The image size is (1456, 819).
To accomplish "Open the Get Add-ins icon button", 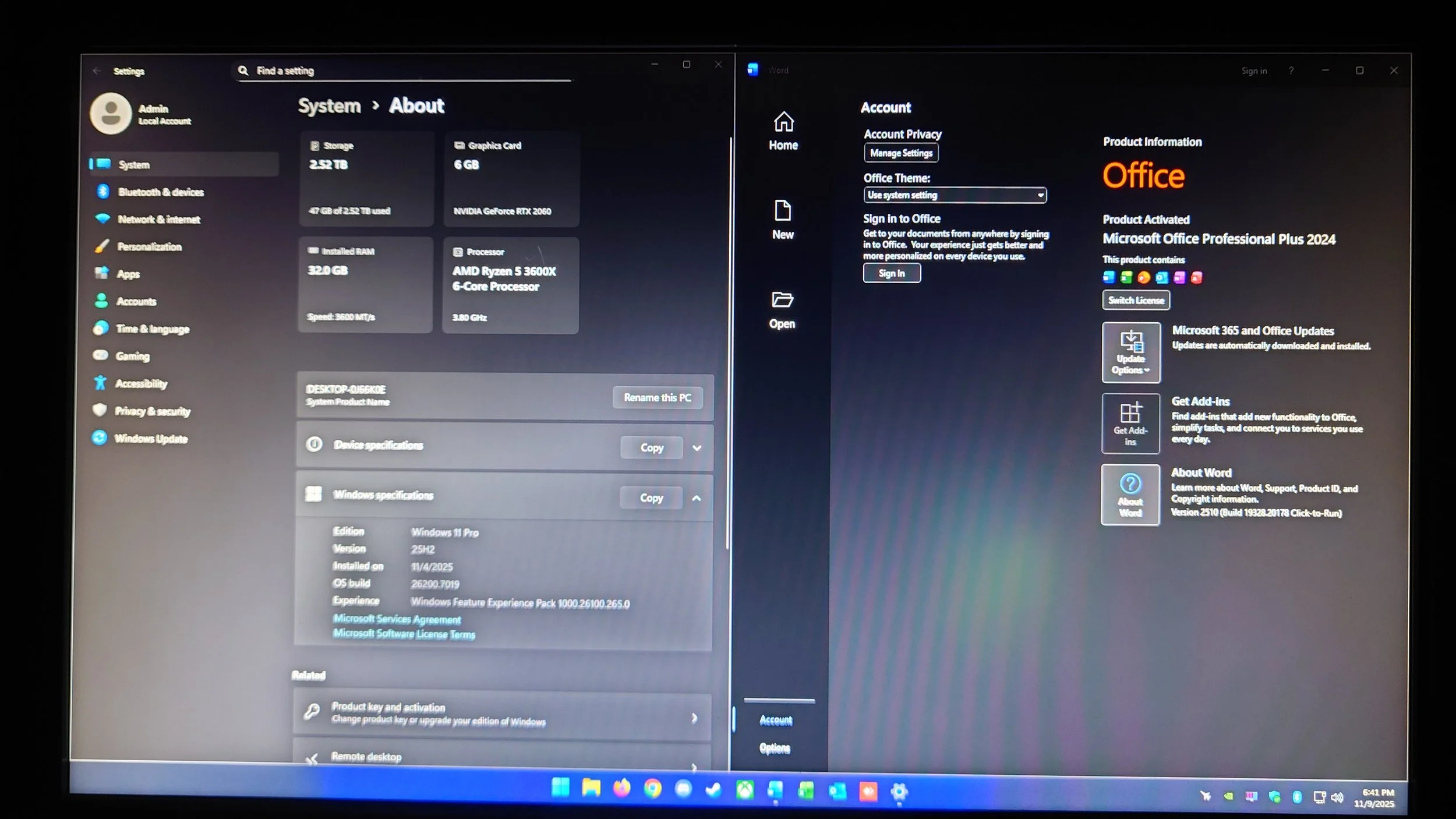I will coord(1130,423).
